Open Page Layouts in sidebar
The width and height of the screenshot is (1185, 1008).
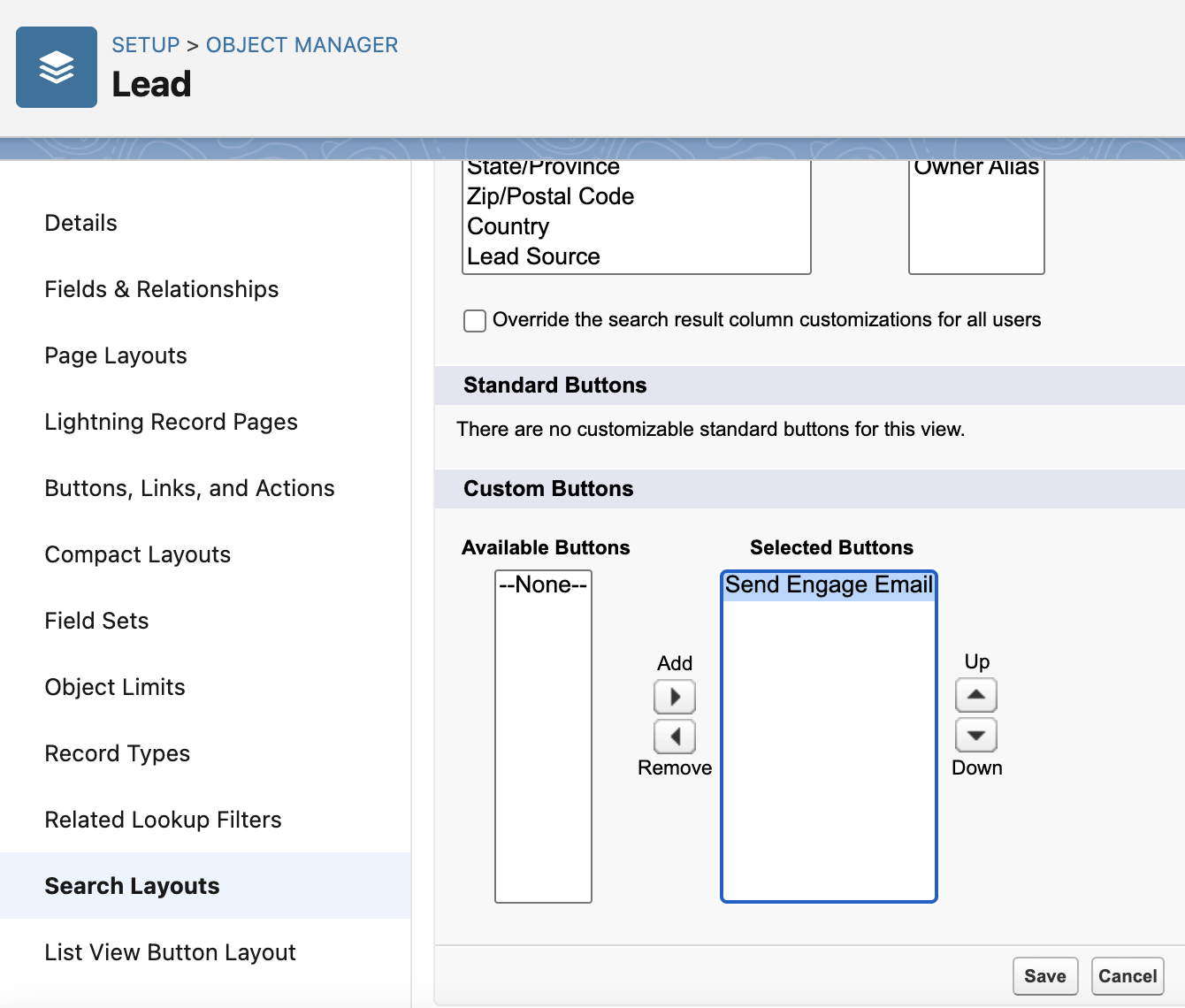[116, 355]
